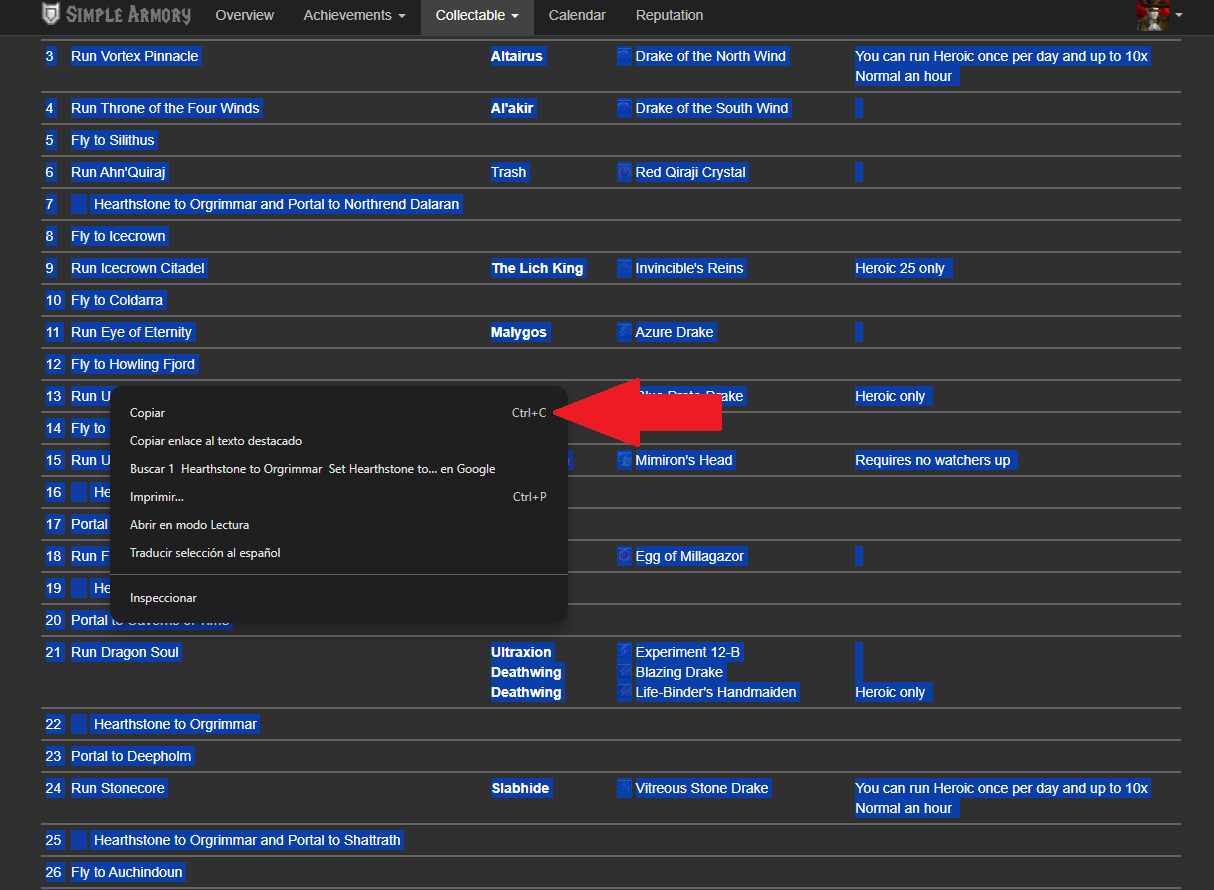Click hearthstone icon in step 22 row

tap(80, 724)
